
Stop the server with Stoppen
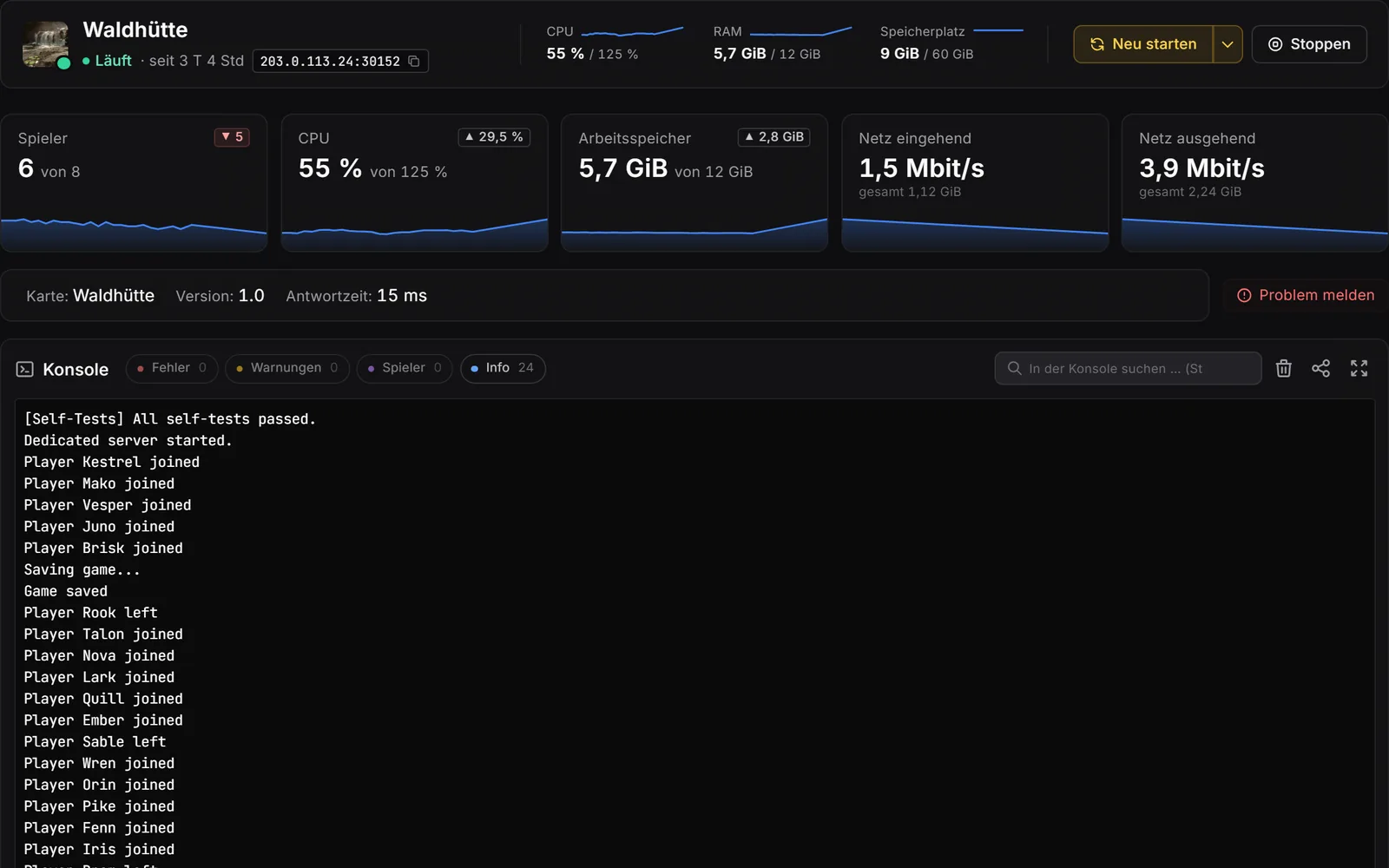[1309, 44]
